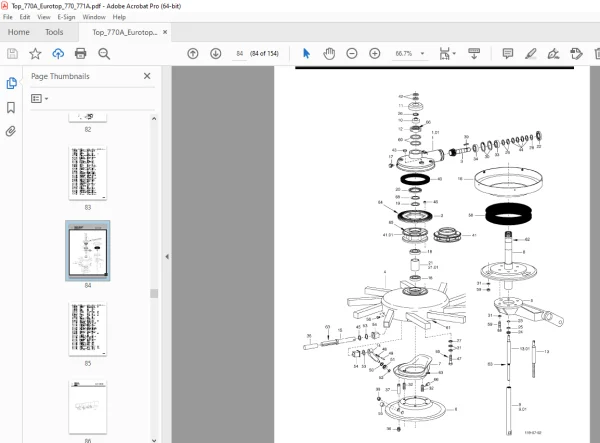Expand the thumbnail options menu
The width and height of the screenshot is (600, 443).
[x=39, y=99]
